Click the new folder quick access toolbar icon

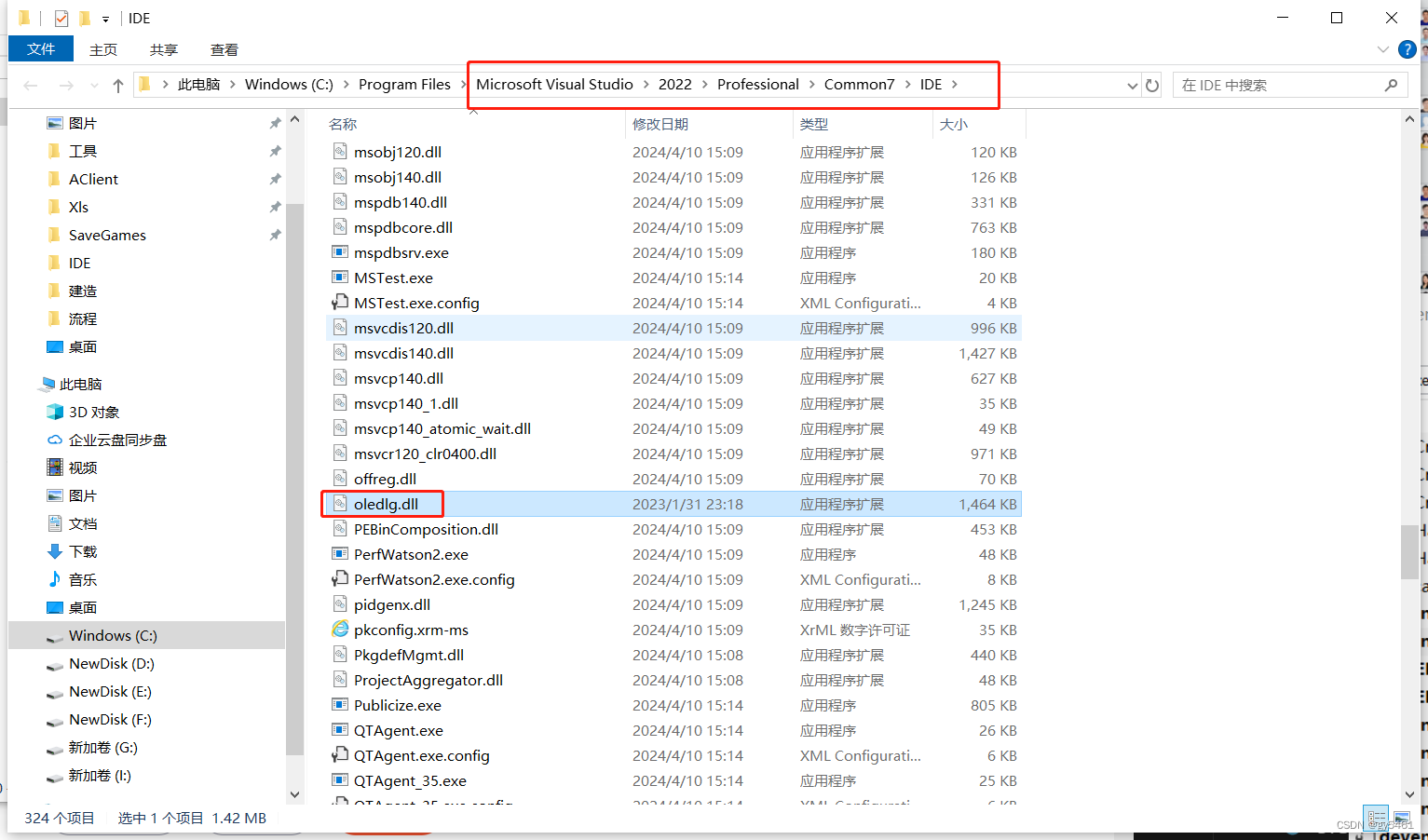[x=84, y=18]
